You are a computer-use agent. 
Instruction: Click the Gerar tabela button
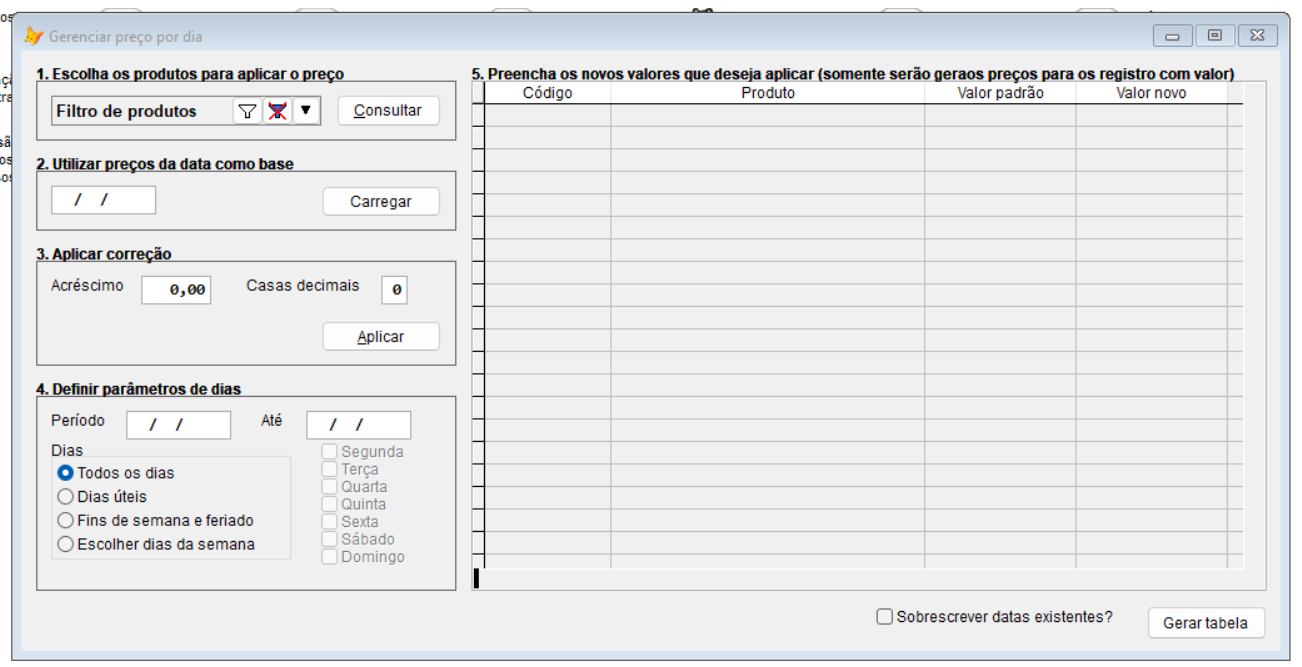point(1205,623)
